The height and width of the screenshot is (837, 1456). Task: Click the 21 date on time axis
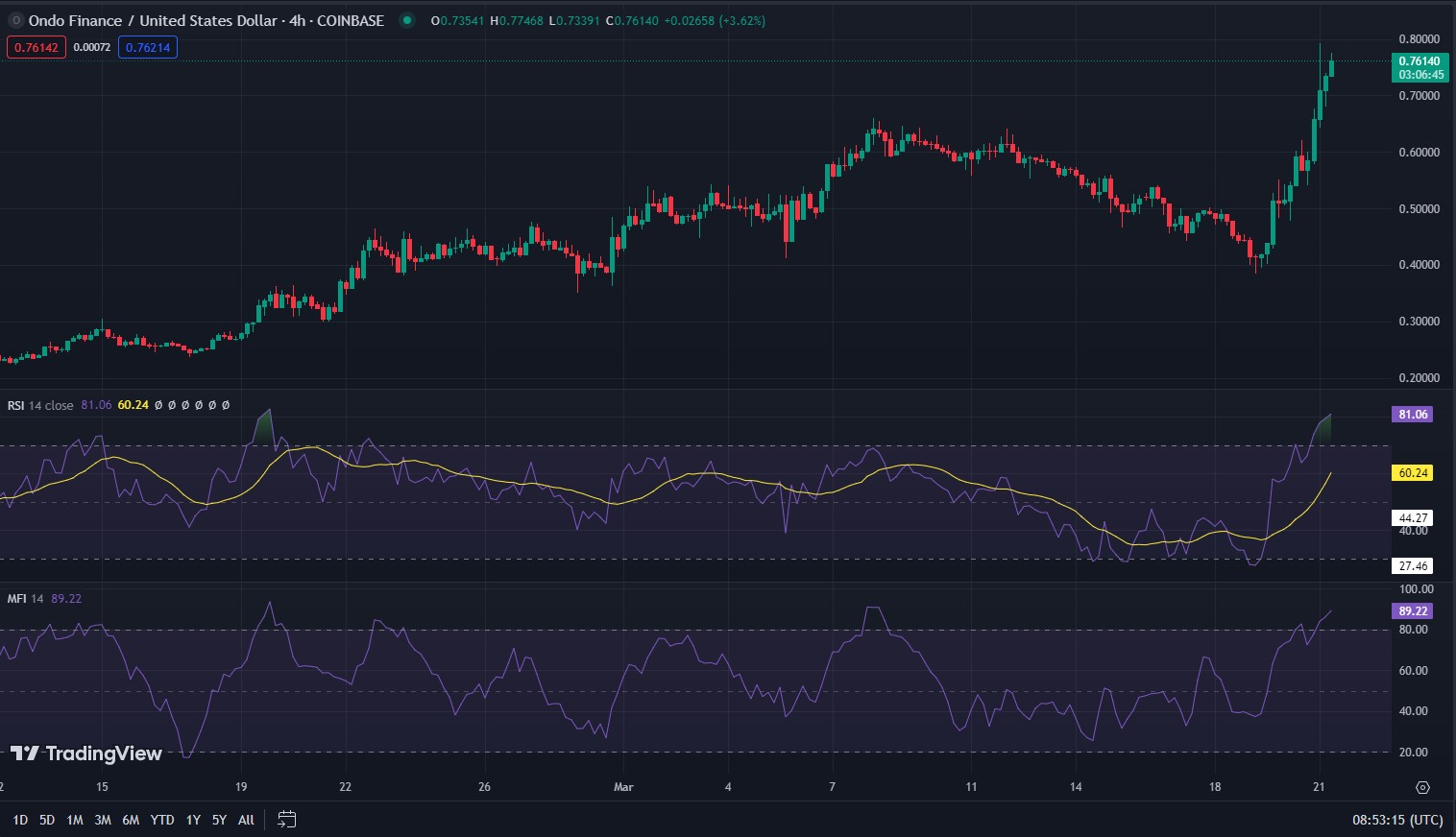1319,787
